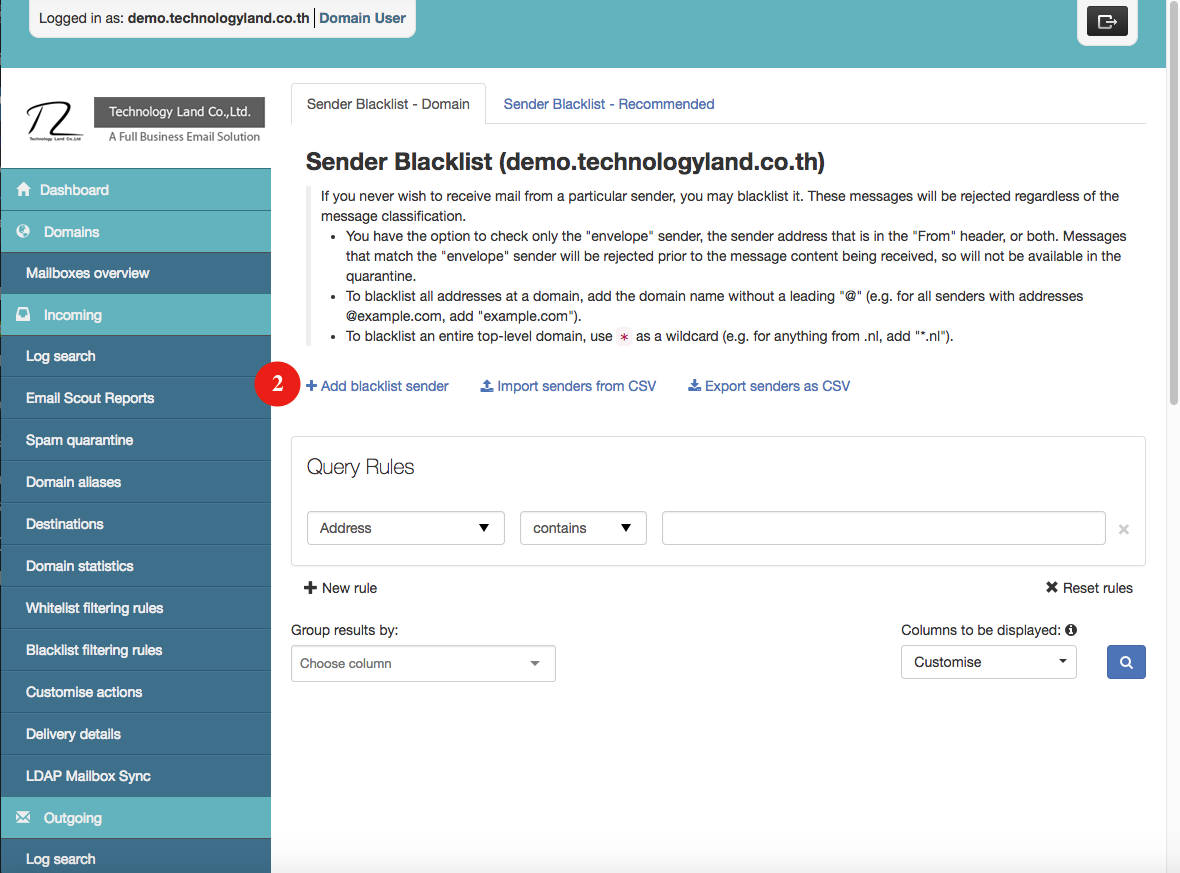This screenshot has width=1180, height=873.
Task: Run the search using the magnifying glass button
Action: [x=1126, y=662]
